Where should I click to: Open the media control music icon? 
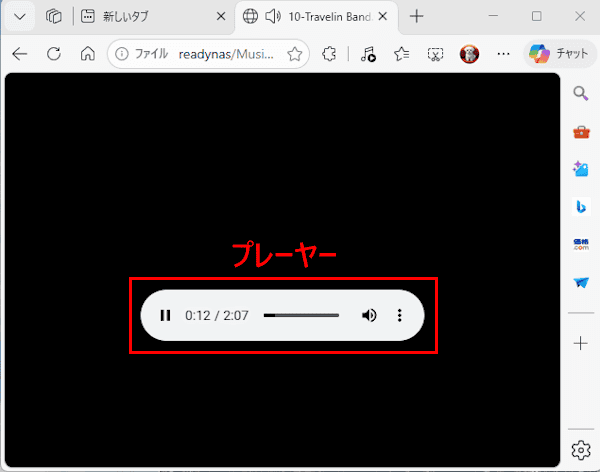point(368,54)
